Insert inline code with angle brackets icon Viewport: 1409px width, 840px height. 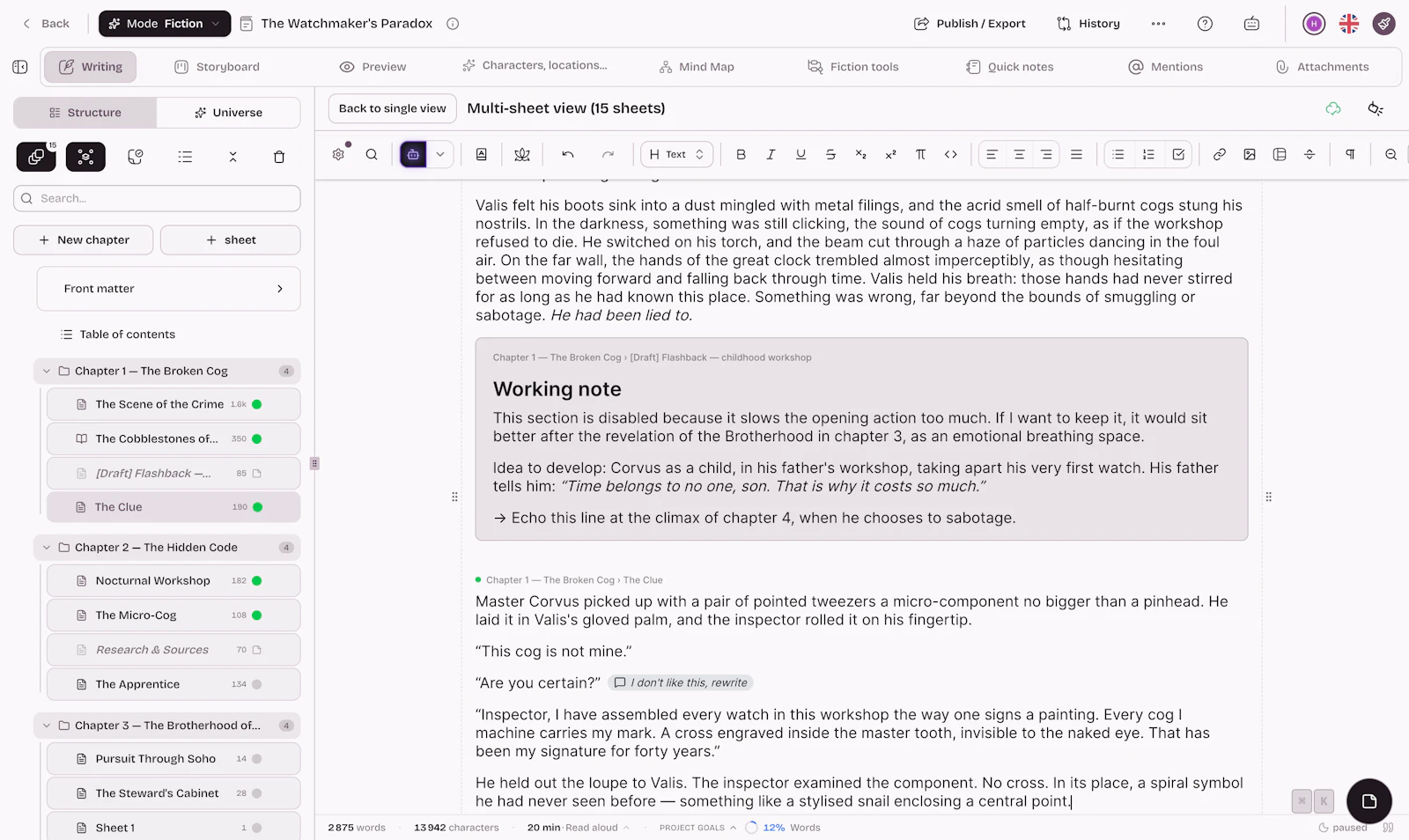(x=950, y=154)
